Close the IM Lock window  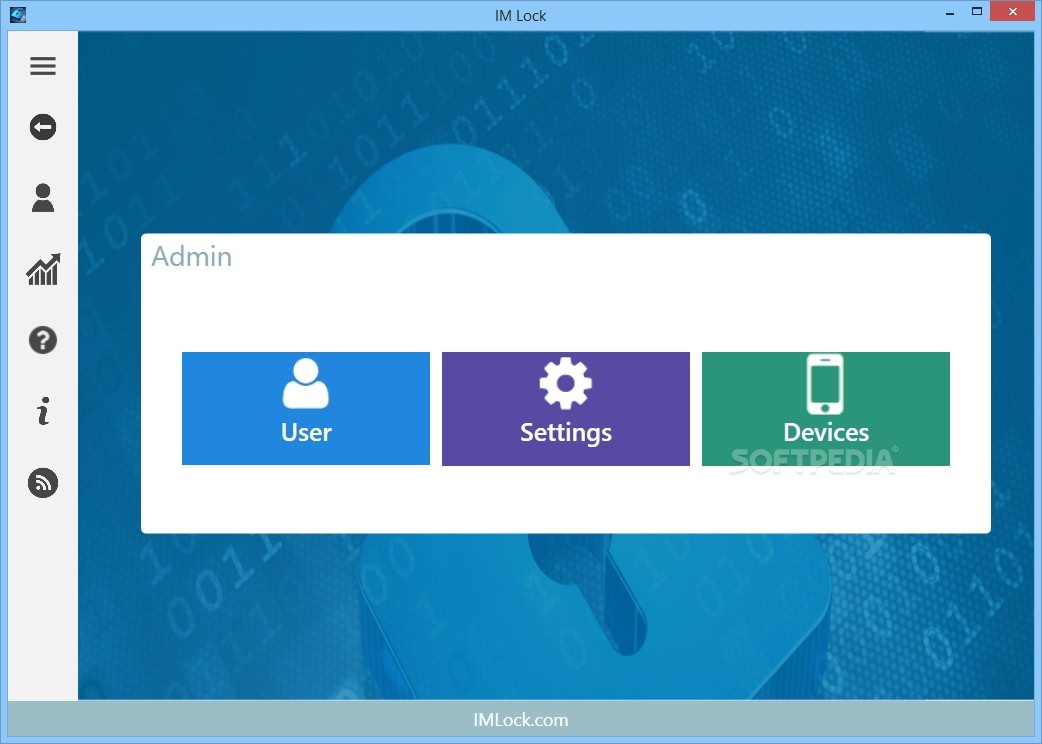coord(1012,11)
